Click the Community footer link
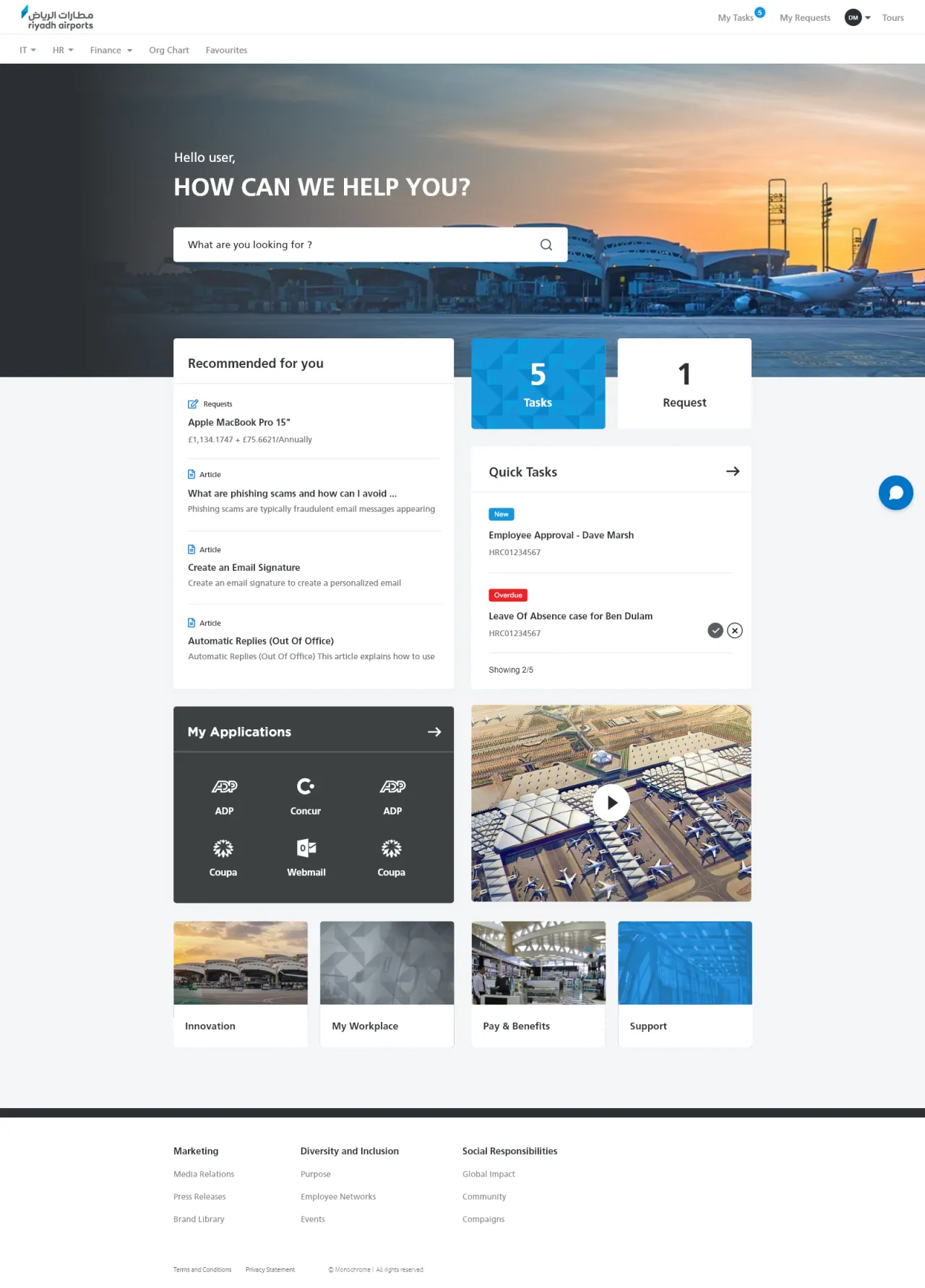925x1288 pixels. point(484,1197)
